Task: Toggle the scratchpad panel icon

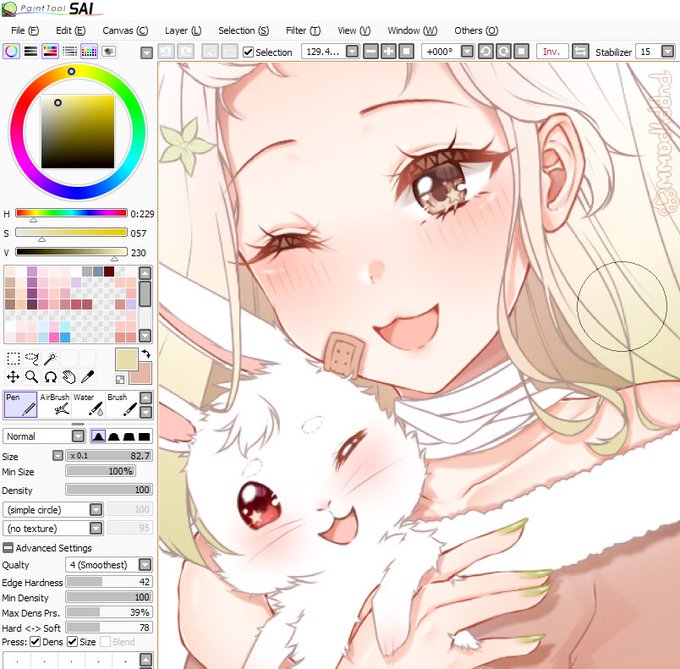Action: (x=108, y=52)
